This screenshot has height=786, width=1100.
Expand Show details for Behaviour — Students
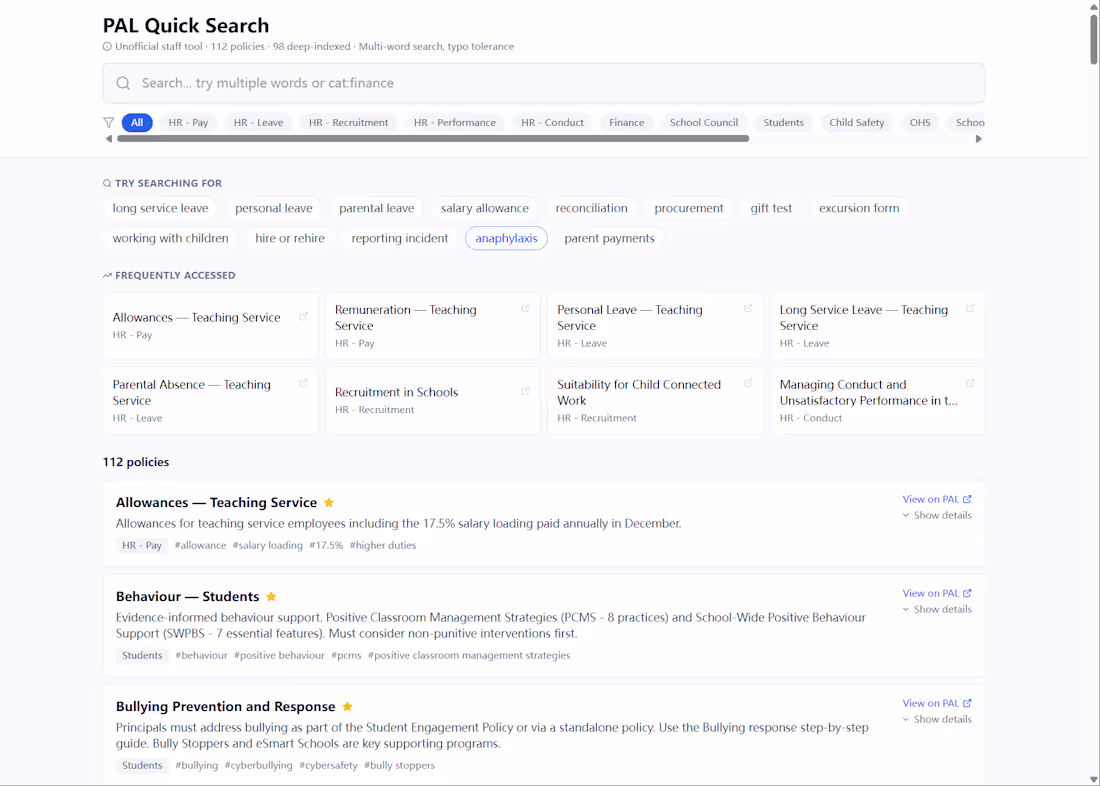[x=937, y=610]
